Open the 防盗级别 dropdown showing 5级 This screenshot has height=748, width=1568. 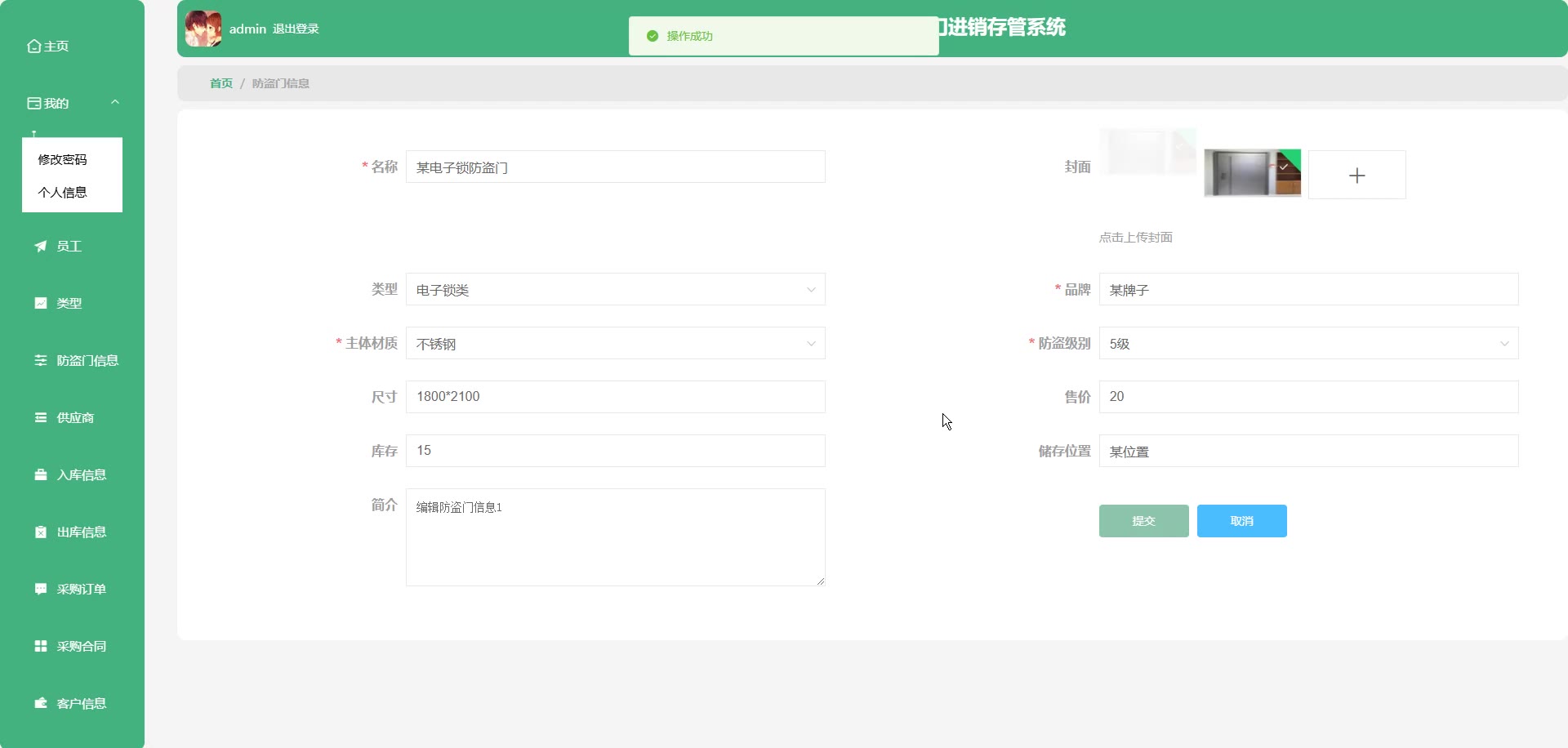point(1309,343)
